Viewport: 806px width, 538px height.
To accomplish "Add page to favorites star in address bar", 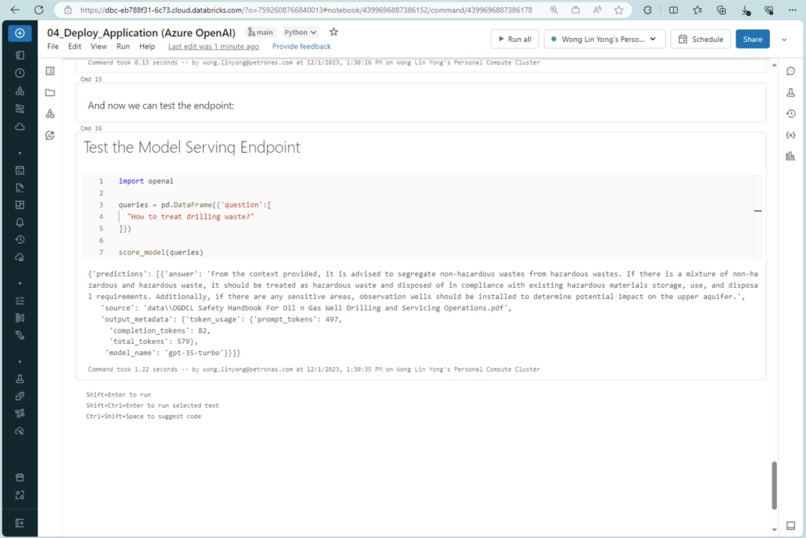I will pos(619,10).
